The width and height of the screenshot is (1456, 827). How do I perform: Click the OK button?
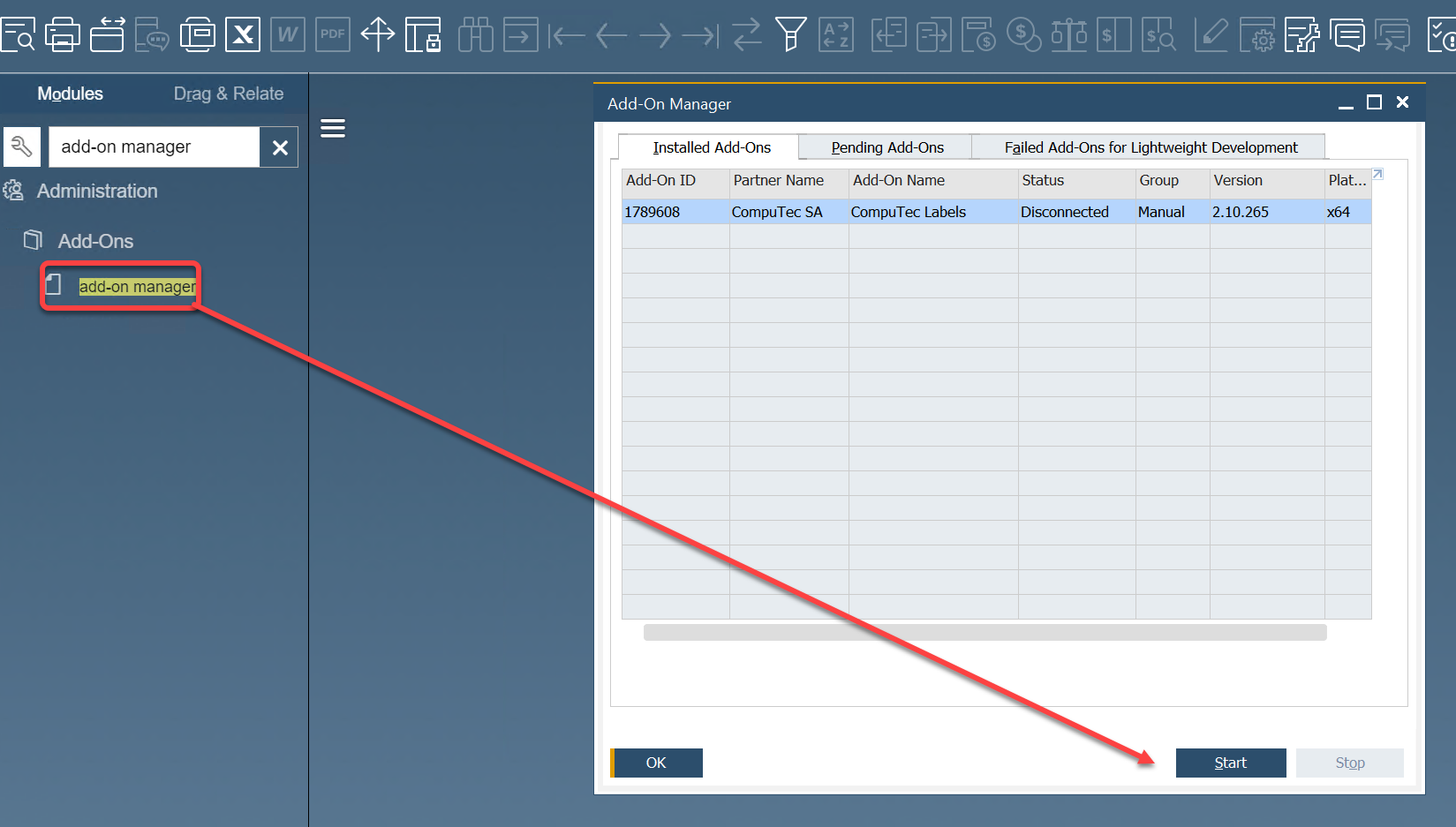point(656,763)
